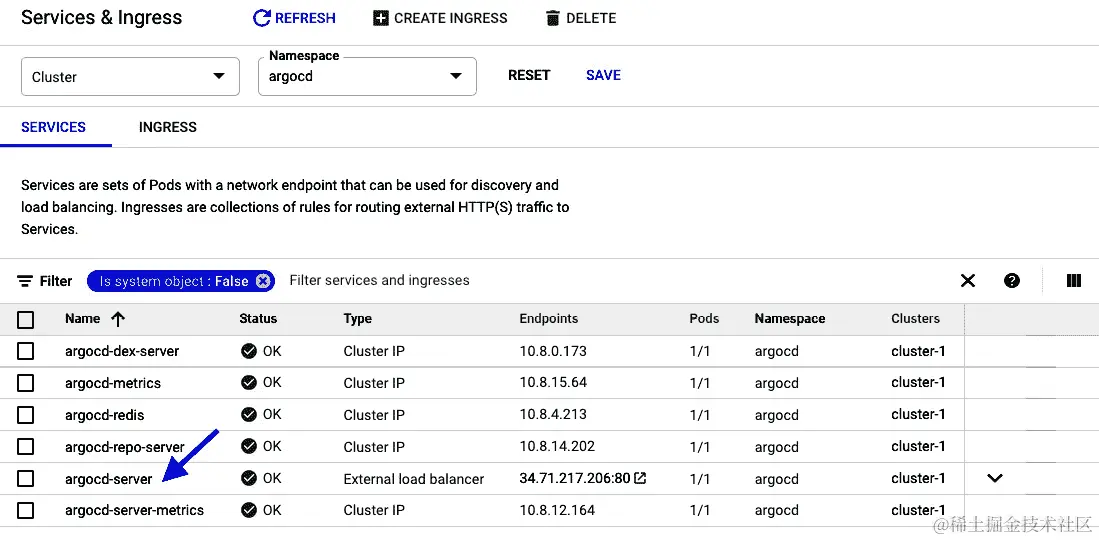The height and width of the screenshot is (541, 1099).
Task: Check the argocd-repo-server row checkbox
Action: coord(25,446)
